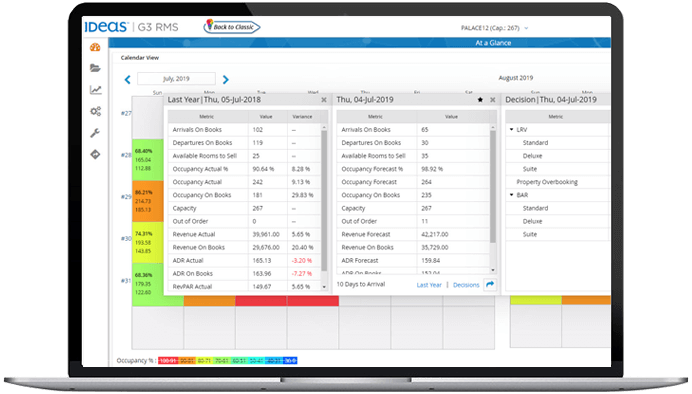Go to previous month arrow
The width and height of the screenshot is (692, 394).
tap(128, 79)
